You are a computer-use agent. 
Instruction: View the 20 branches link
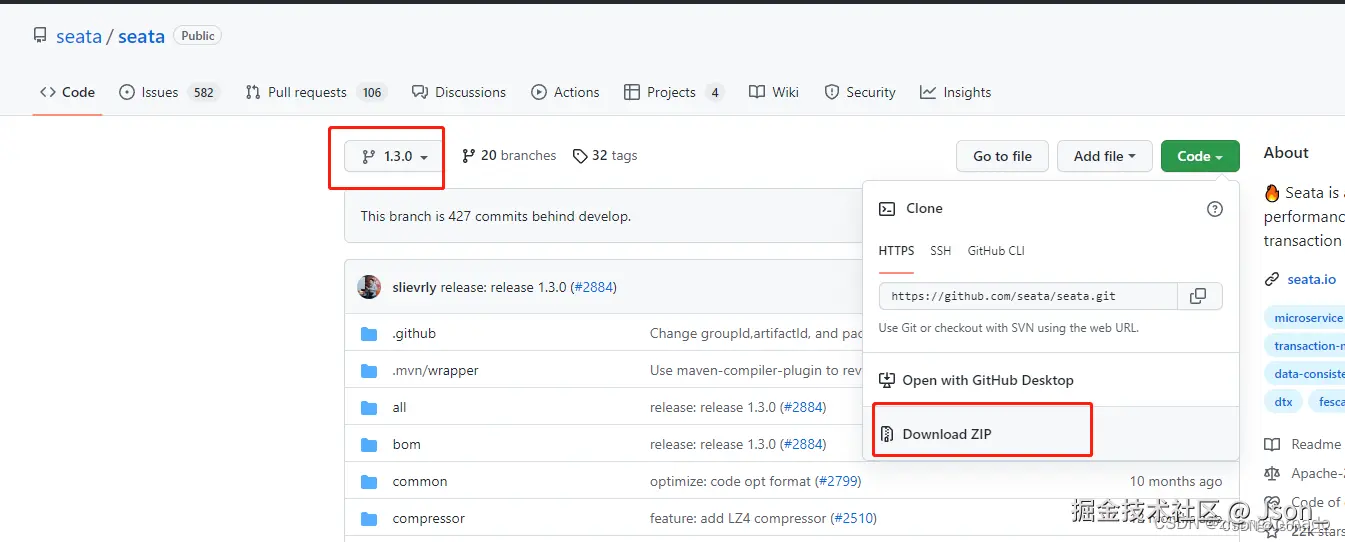tap(509, 155)
